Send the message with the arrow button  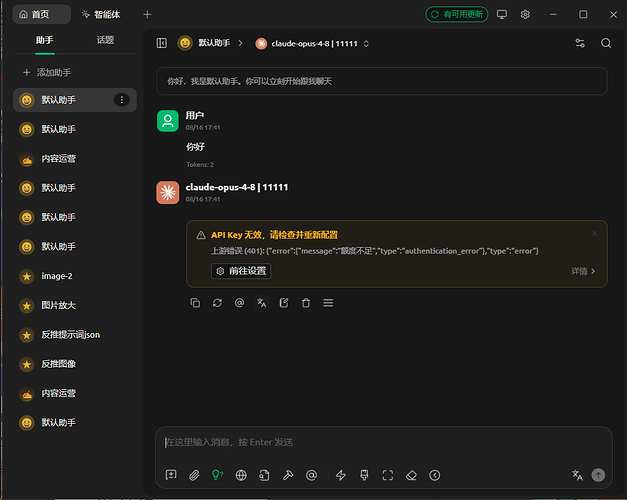(x=598, y=475)
